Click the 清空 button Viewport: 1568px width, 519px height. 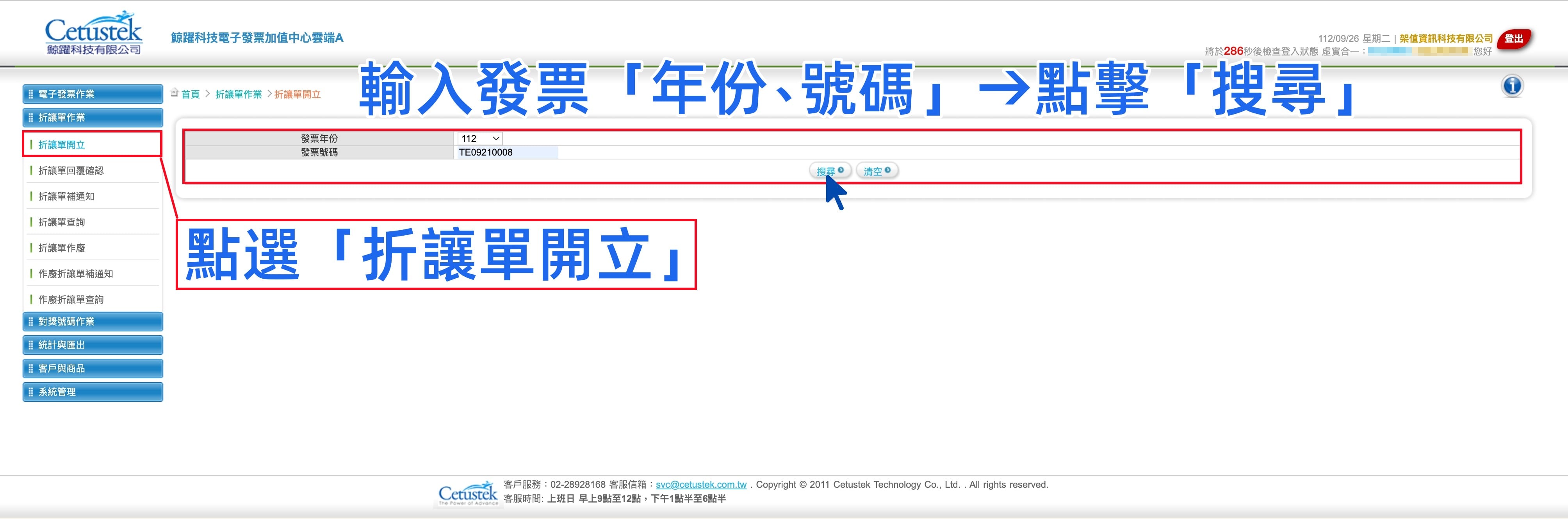877,170
